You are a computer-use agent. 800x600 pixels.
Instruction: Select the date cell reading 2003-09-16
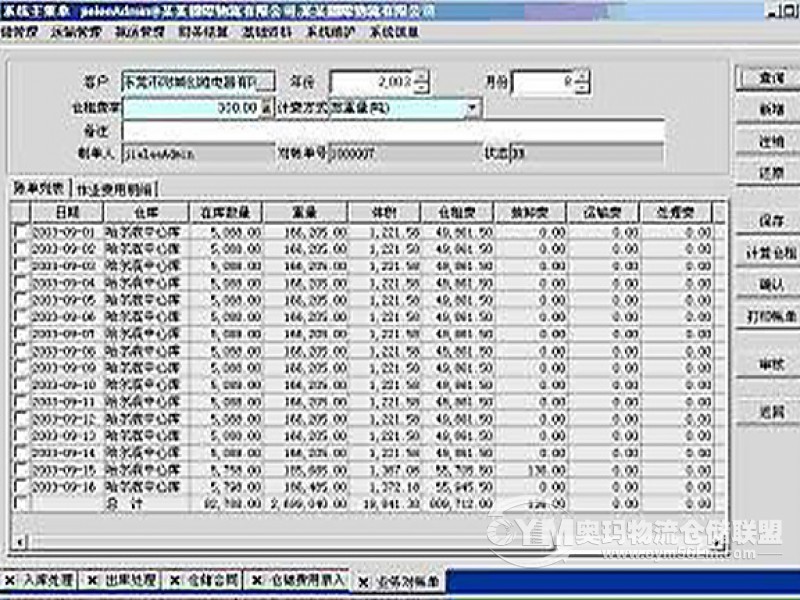67,487
